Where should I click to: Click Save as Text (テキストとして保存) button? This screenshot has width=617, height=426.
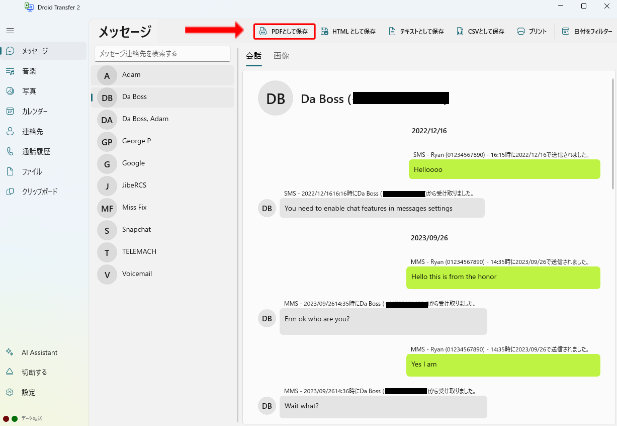(416, 31)
